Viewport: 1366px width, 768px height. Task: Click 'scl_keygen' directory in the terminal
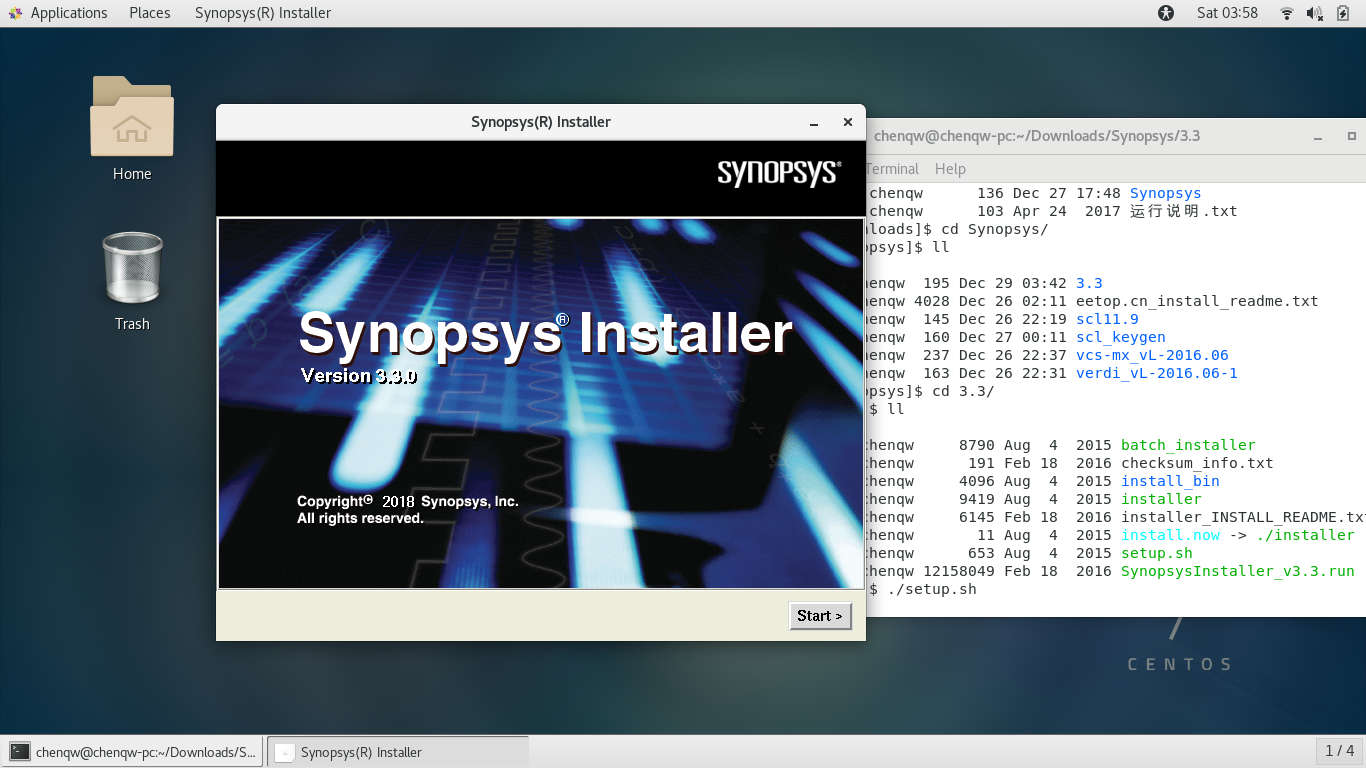click(x=1121, y=337)
